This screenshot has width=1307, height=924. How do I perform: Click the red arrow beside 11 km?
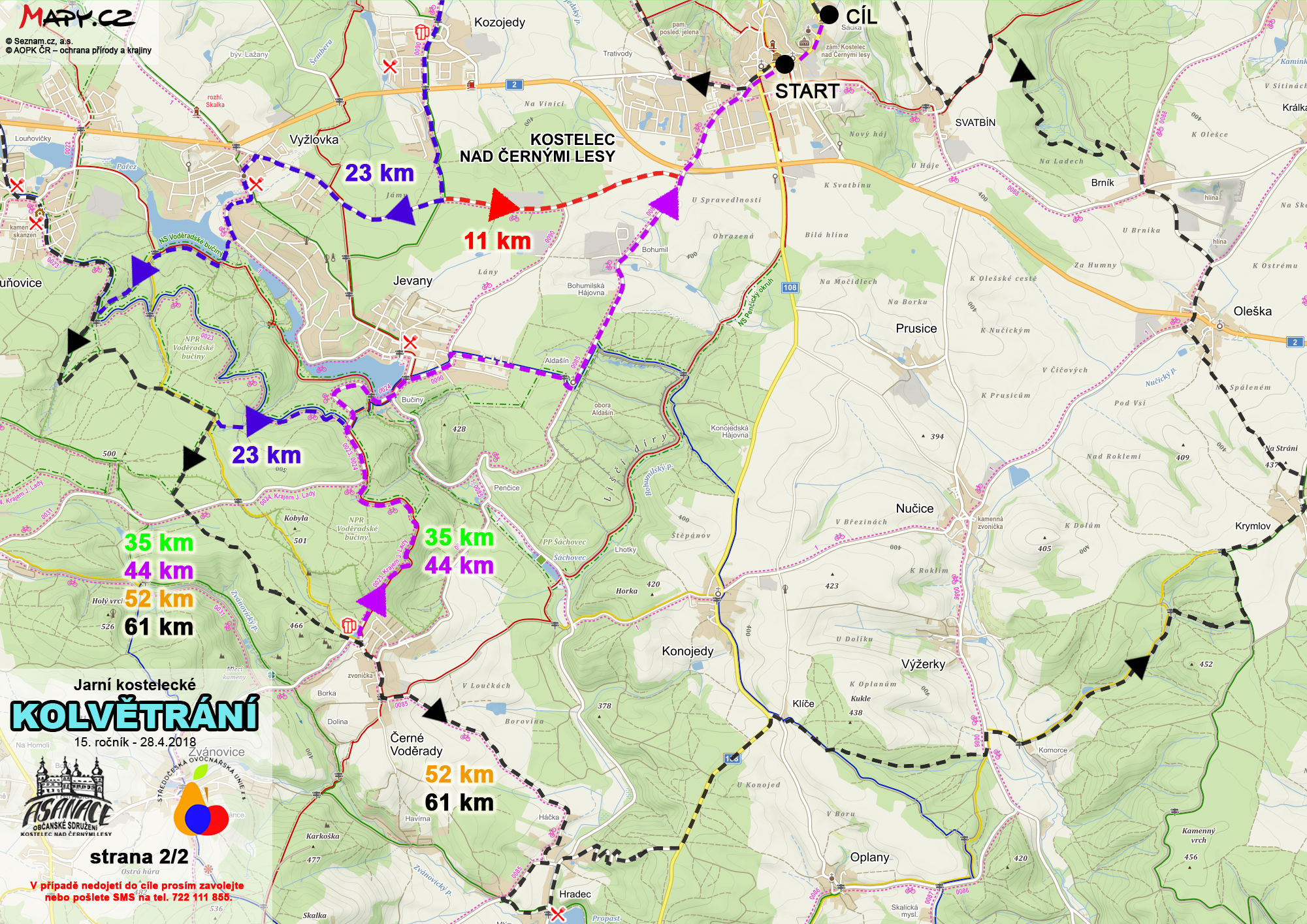click(503, 204)
